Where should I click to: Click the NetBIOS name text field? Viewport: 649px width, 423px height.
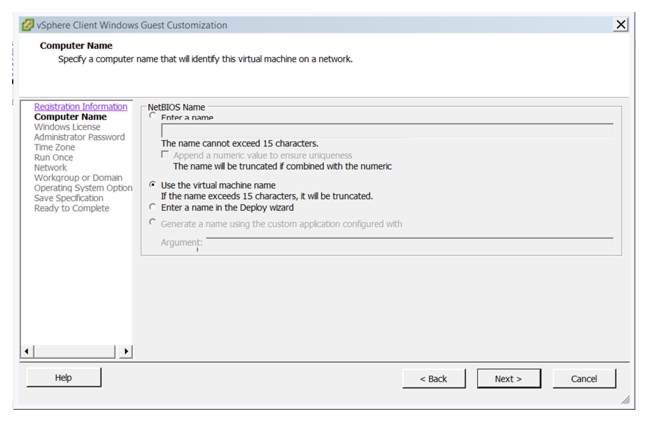click(387, 130)
